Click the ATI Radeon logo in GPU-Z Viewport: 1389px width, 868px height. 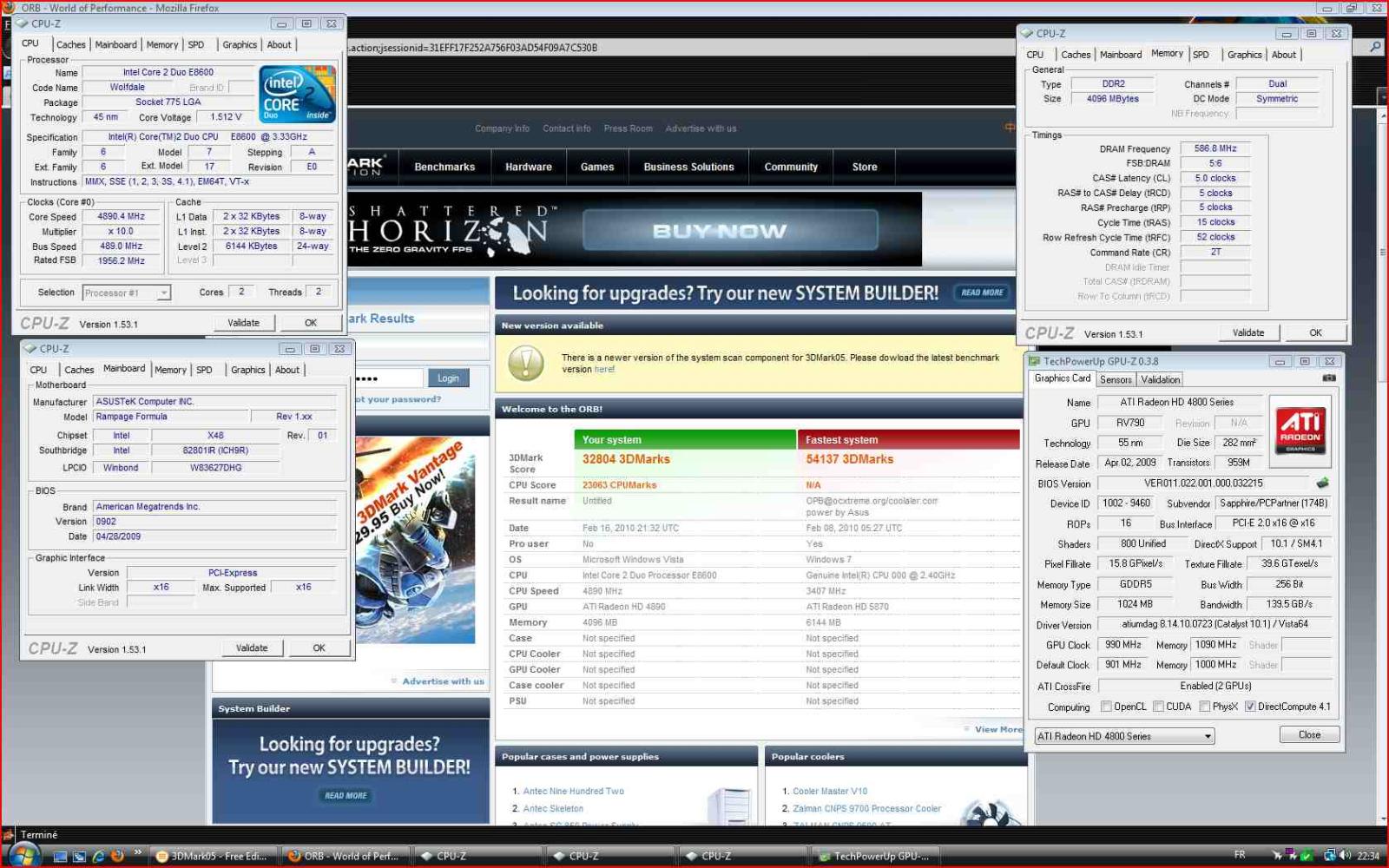tap(1300, 430)
